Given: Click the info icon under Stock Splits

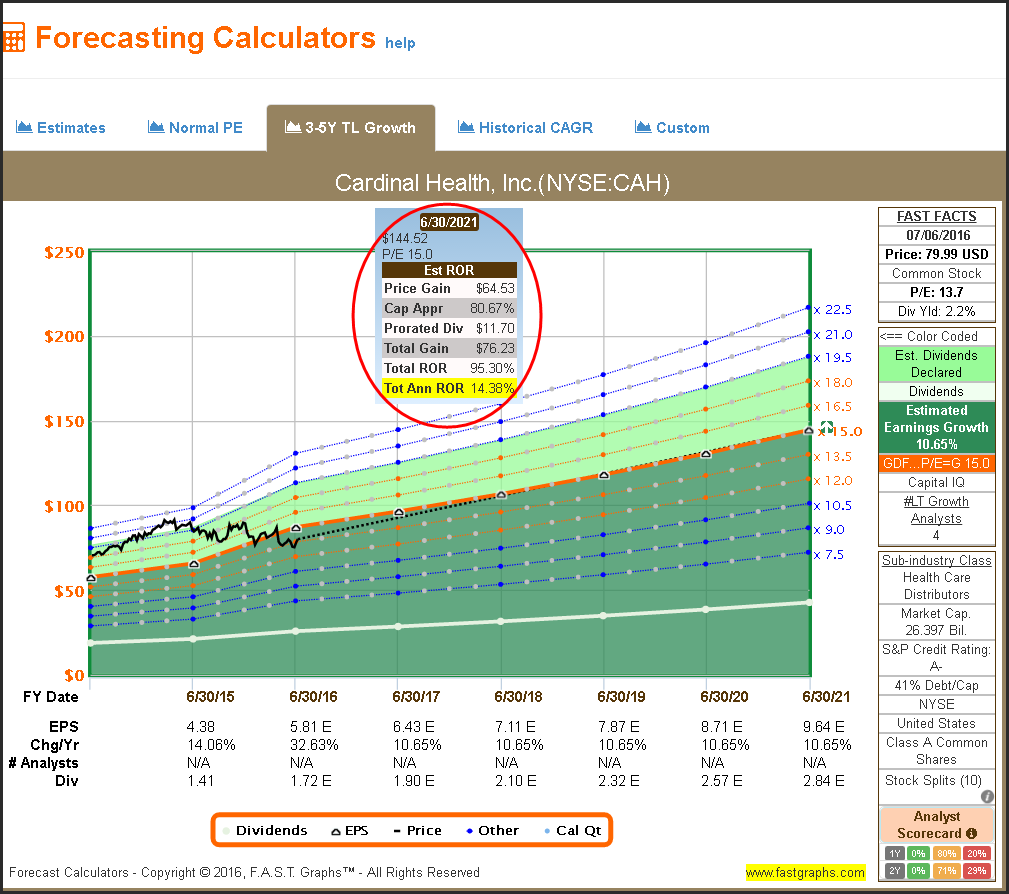Looking at the screenshot, I should 987,797.
